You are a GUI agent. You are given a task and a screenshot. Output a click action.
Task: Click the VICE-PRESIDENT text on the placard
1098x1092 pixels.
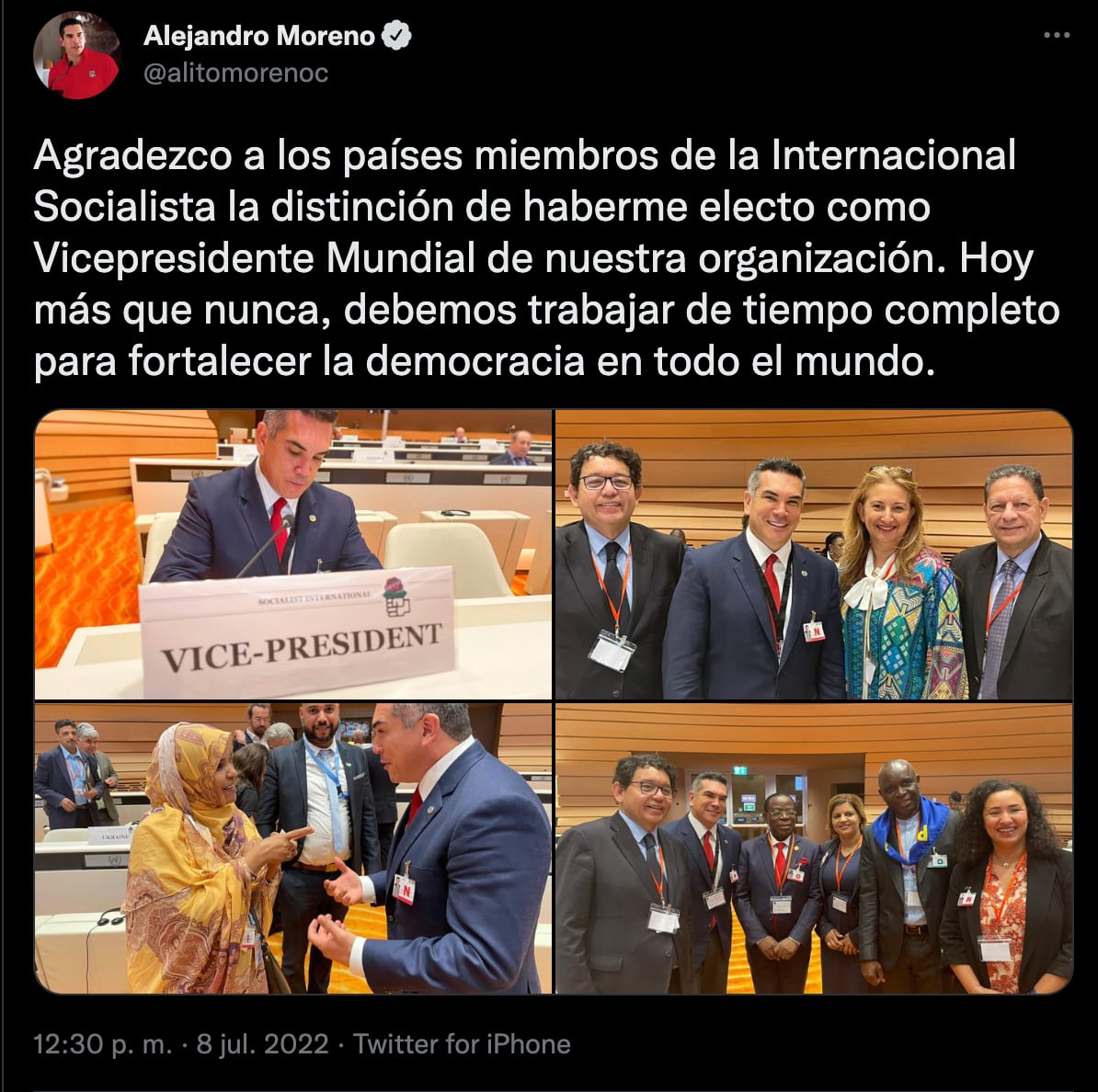pyautogui.click(x=302, y=647)
